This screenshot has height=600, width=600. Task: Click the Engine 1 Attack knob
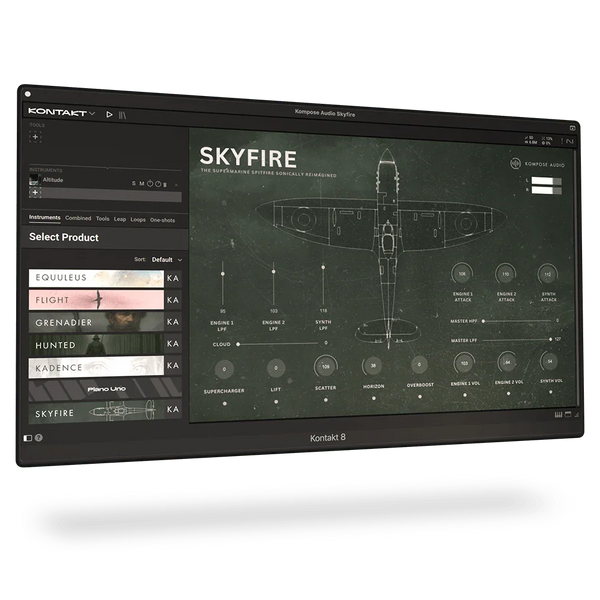(462, 274)
